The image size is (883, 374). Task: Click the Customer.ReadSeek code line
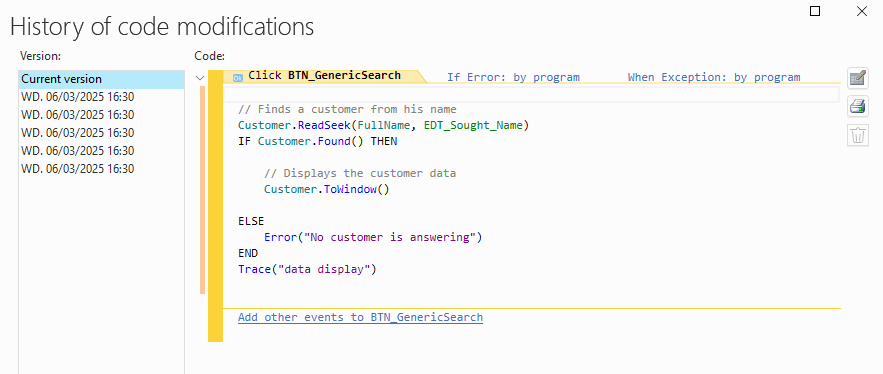point(383,126)
